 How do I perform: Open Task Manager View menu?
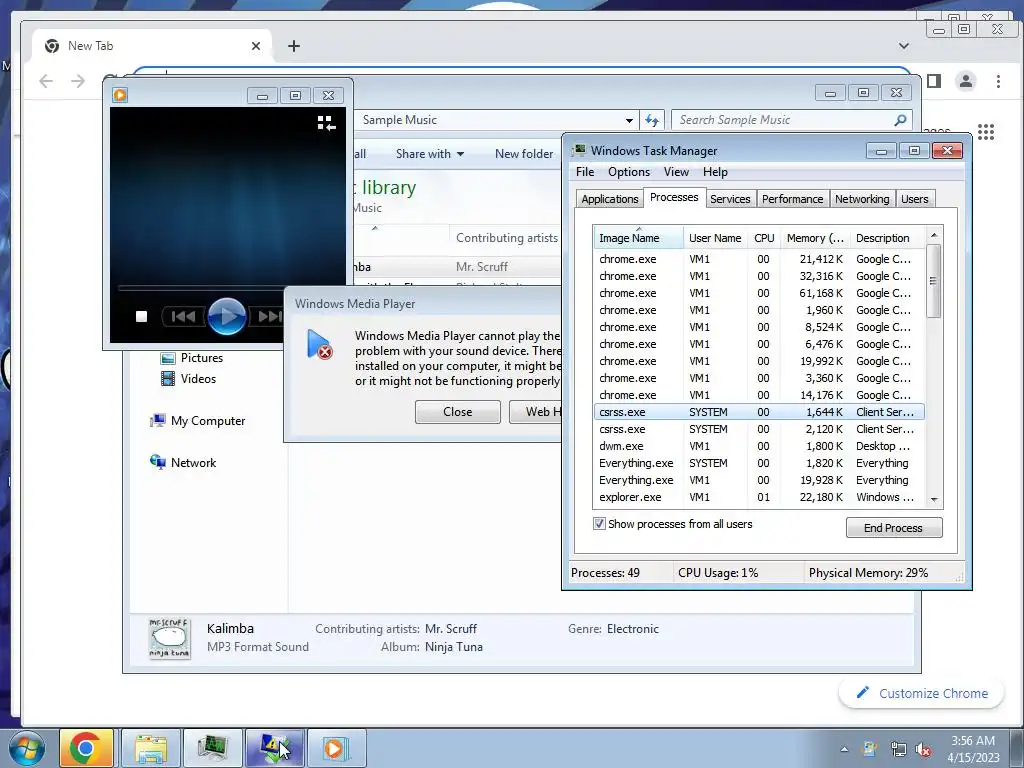pyautogui.click(x=676, y=172)
